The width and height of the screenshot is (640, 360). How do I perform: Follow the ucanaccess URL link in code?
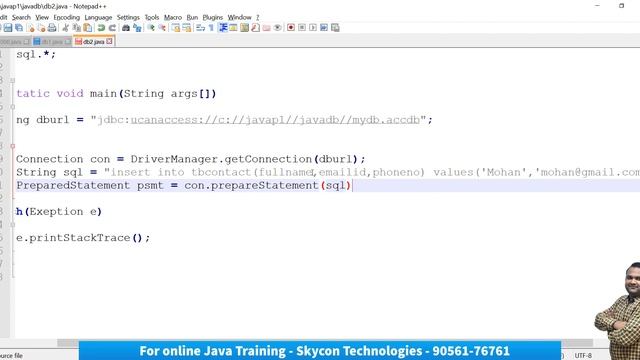(275, 120)
